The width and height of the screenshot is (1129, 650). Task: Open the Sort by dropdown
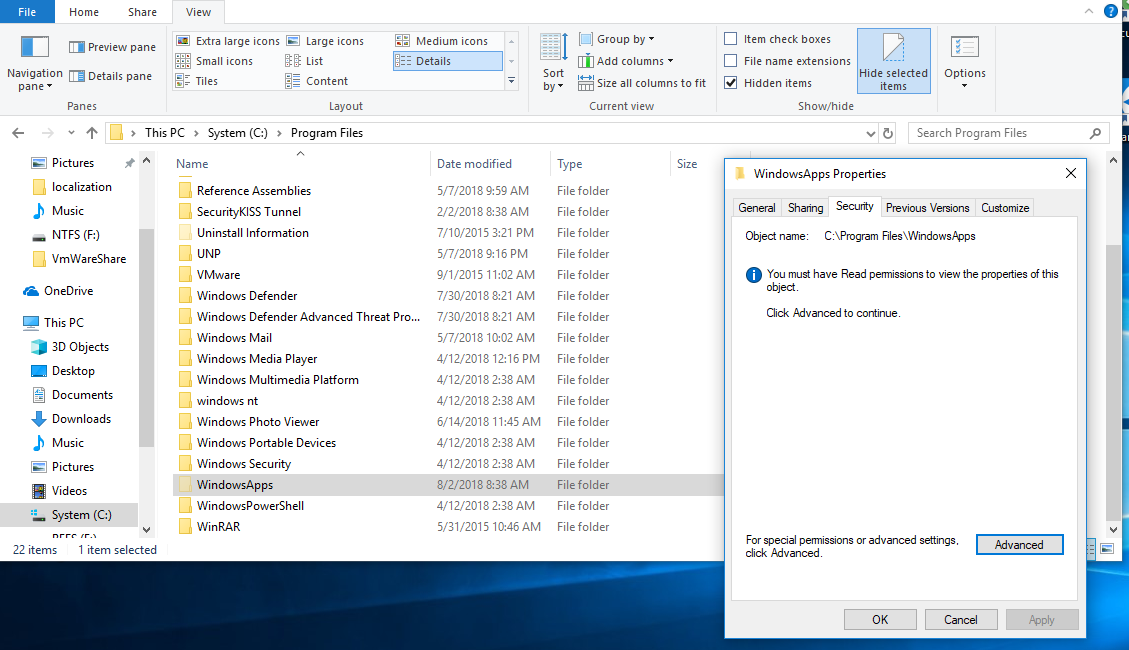tap(552, 60)
